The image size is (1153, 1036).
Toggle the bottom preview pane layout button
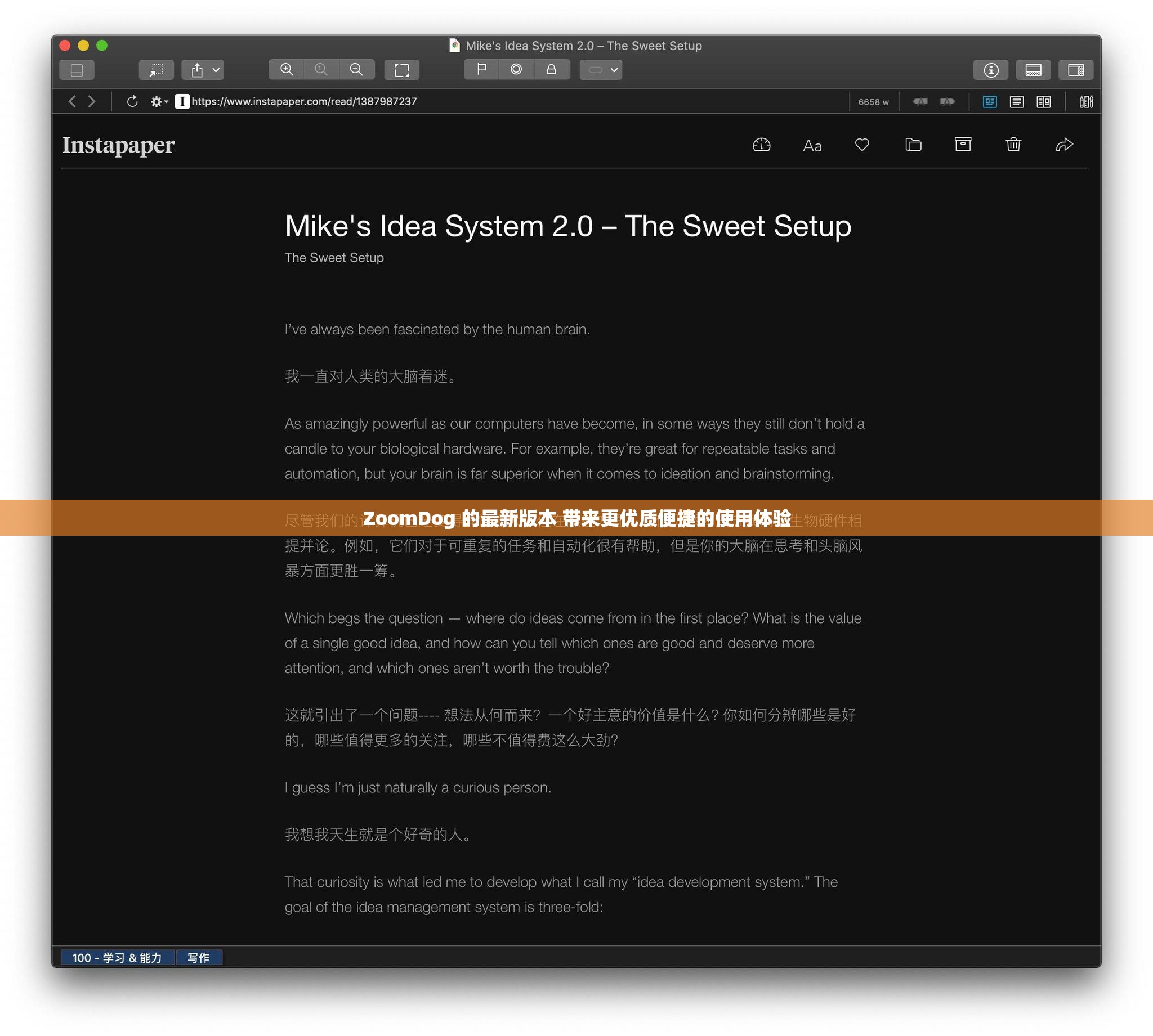point(1034,70)
